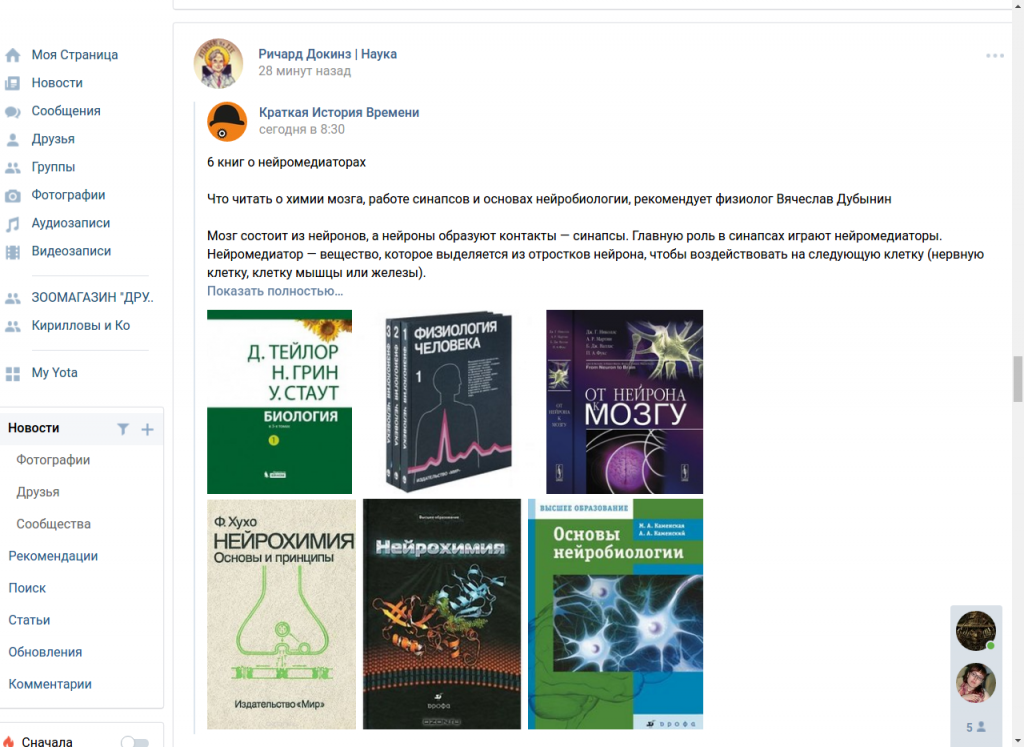Select the Комментарии news section
This screenshot has width=1024, height=747.
click(50, 684)
